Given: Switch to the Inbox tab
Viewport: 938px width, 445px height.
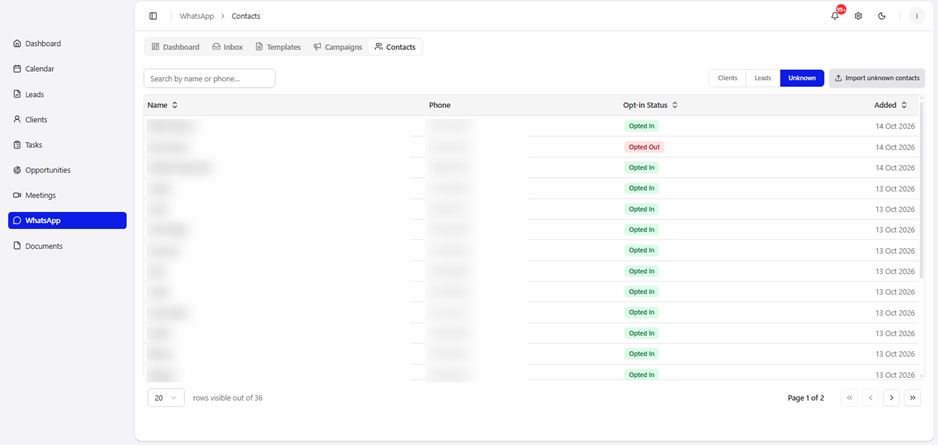Looking at the screenshot, I should tap(227, 47).
